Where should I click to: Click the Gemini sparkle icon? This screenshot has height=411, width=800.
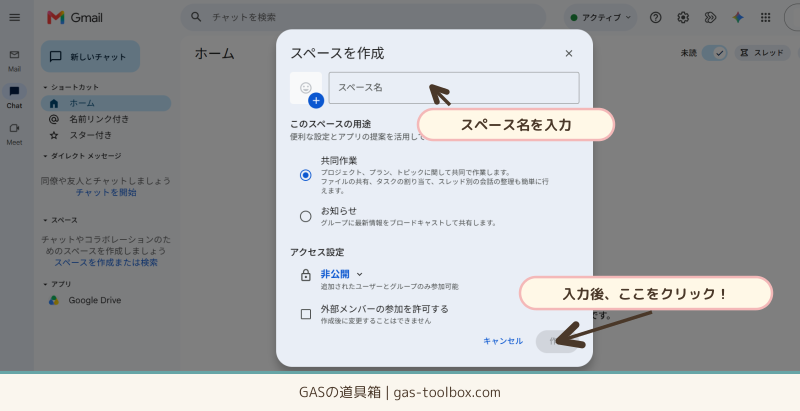[738, 18]
